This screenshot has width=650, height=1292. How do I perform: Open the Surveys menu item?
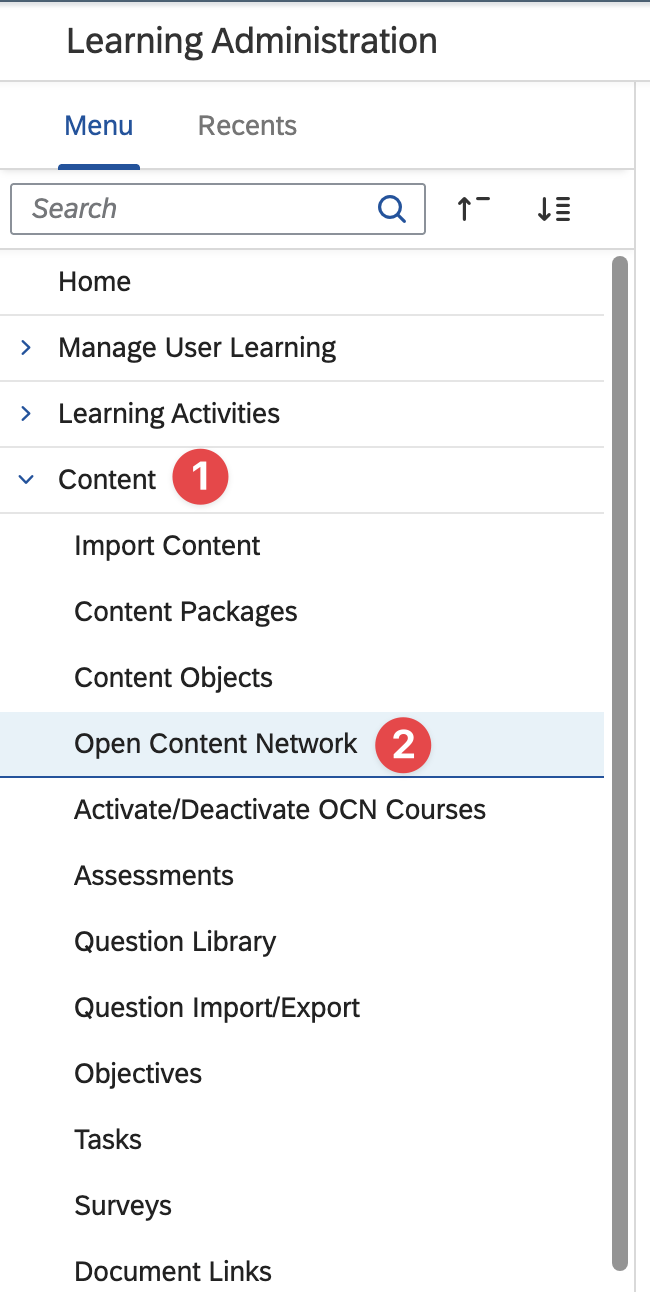123,1206
